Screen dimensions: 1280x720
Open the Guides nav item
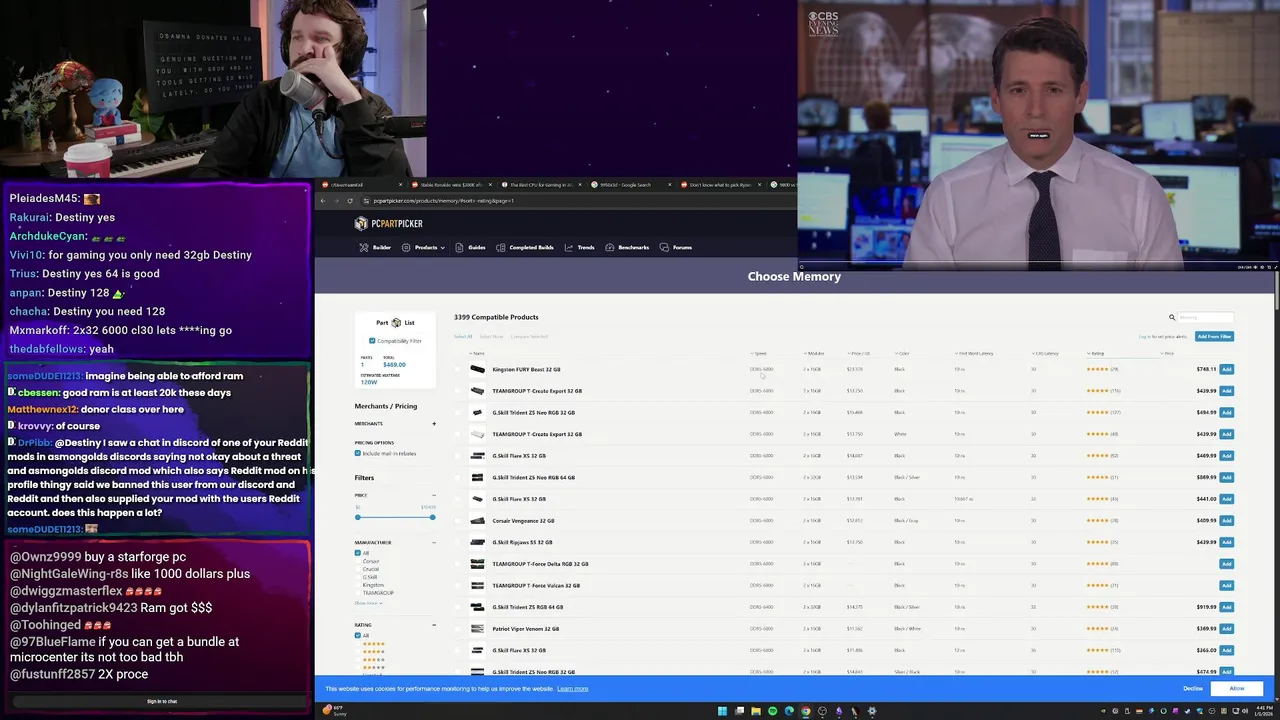471,248
